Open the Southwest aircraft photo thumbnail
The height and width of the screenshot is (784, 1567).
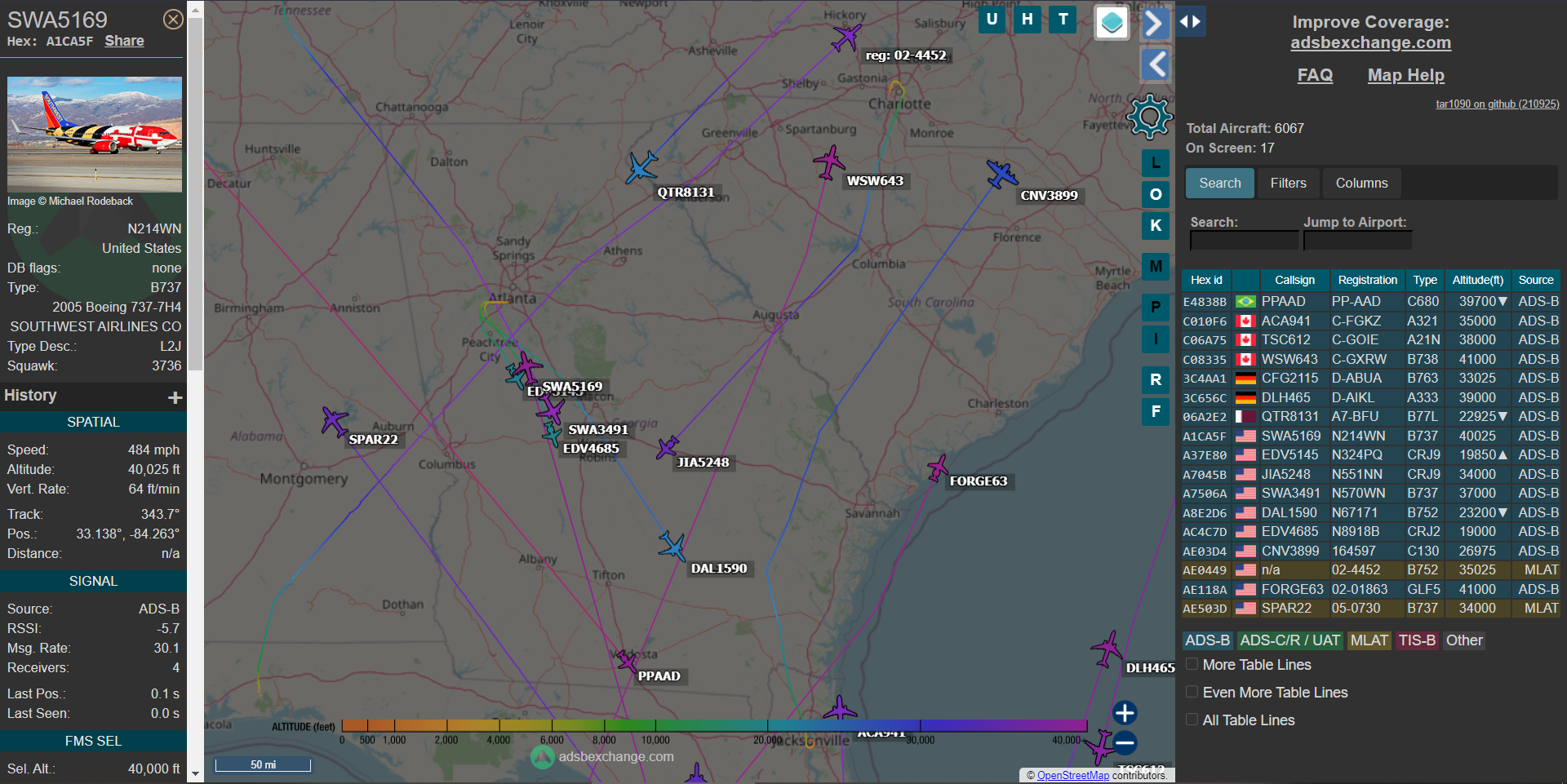coord(95,135)
